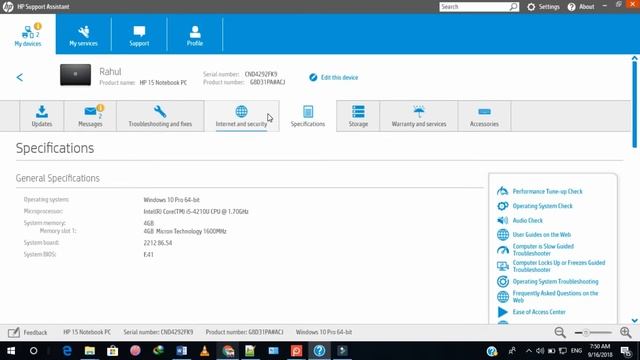Click the search magnifier icon
Screen dimensions: 640x360
pyautogui.click(x=513, y=7)
